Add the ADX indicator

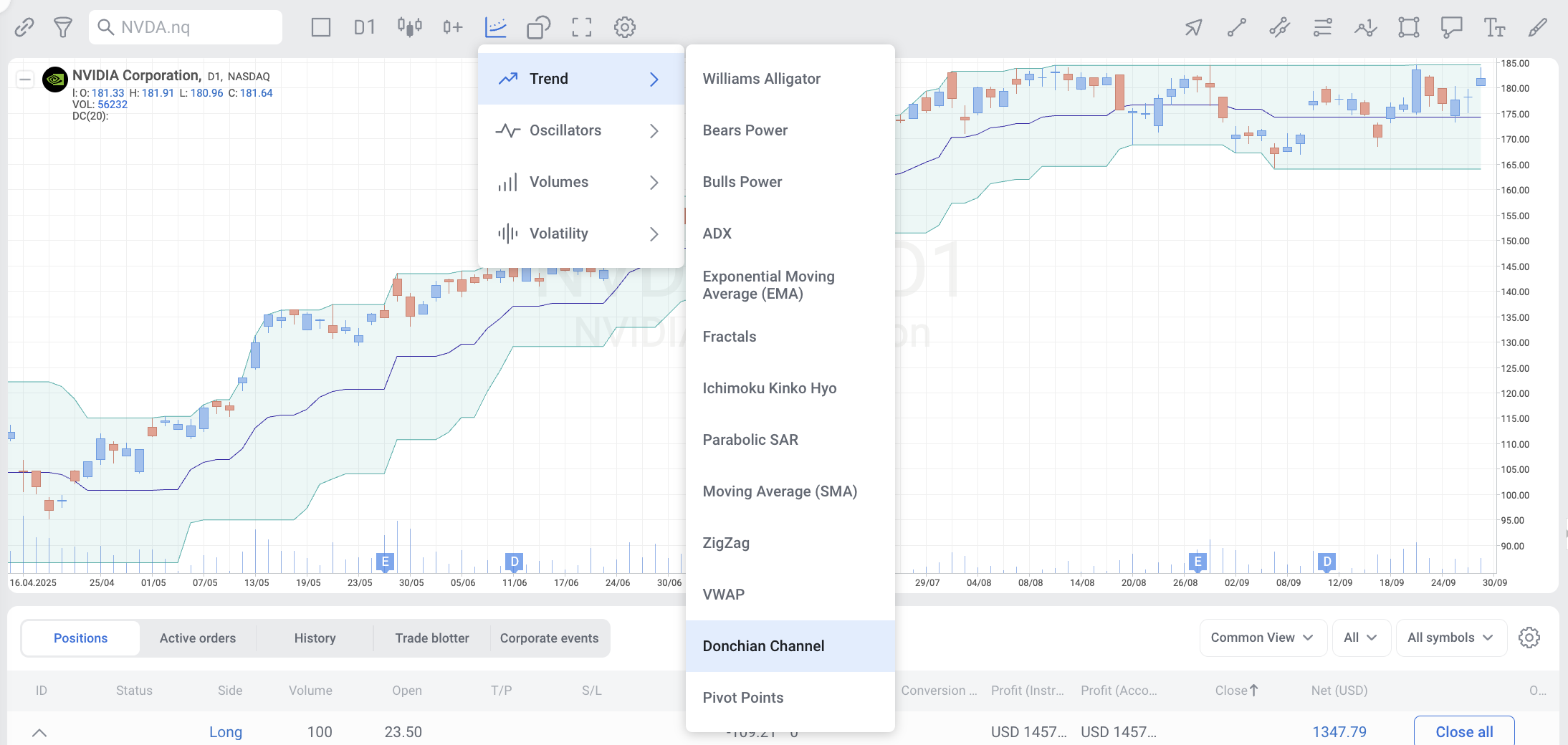click(x=790, y=234)
